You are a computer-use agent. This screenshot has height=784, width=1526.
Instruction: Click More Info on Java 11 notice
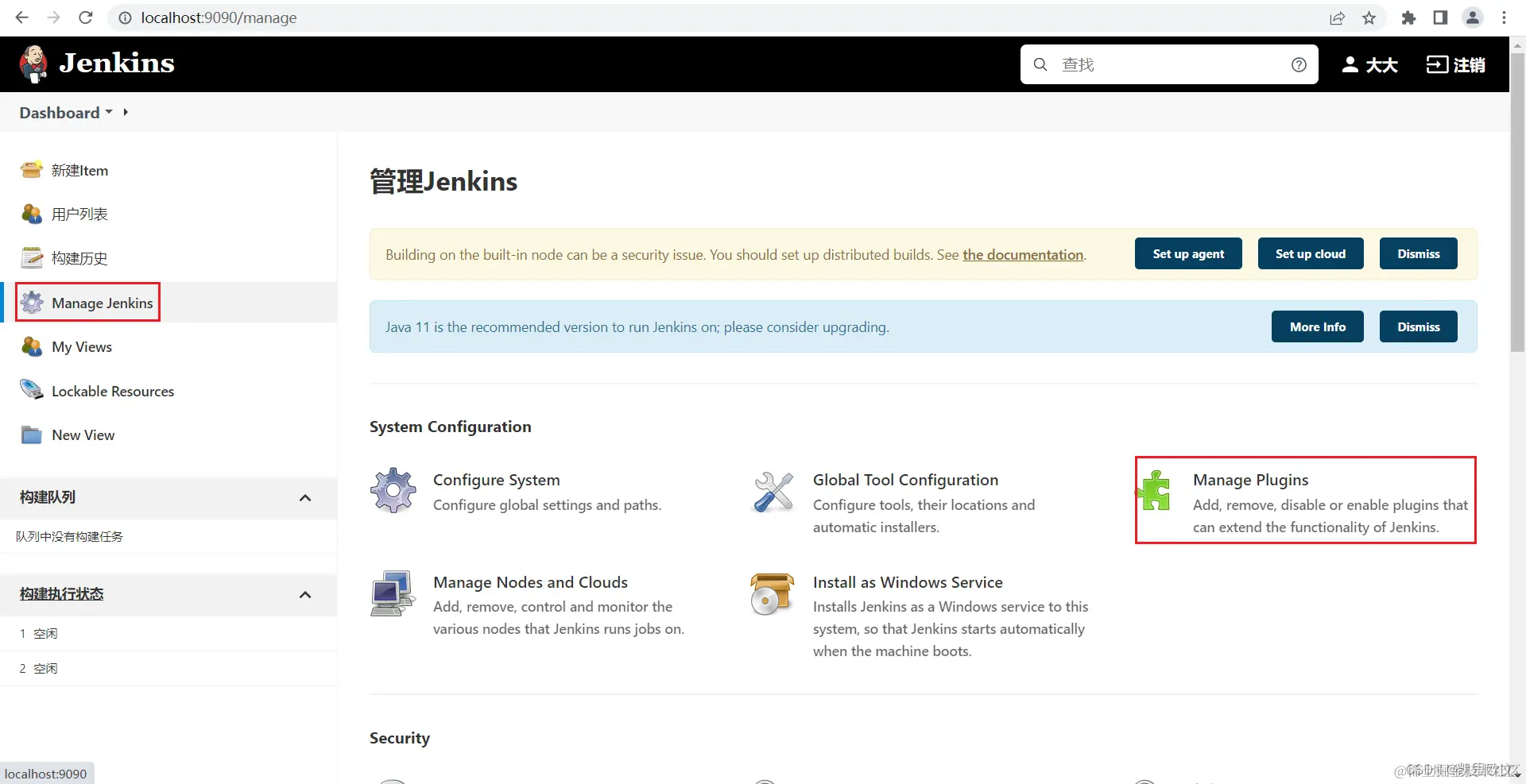click(1318, 326)
